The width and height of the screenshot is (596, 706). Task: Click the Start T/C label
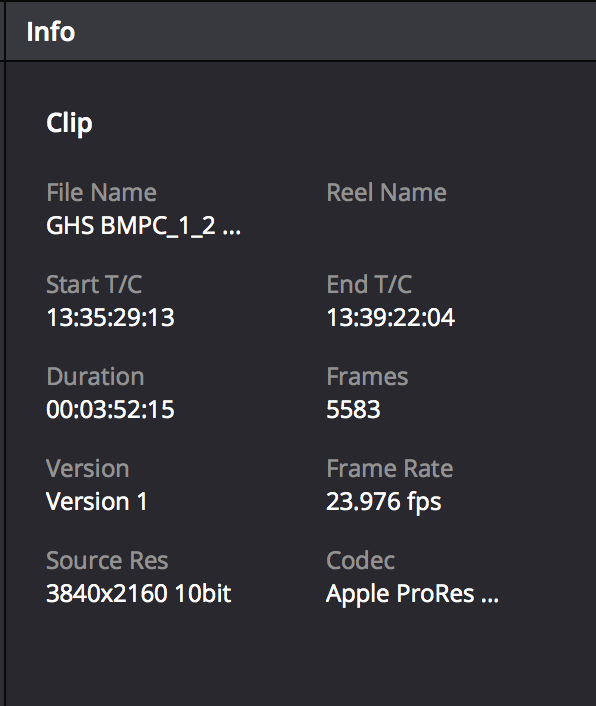(x=94, y=285)
